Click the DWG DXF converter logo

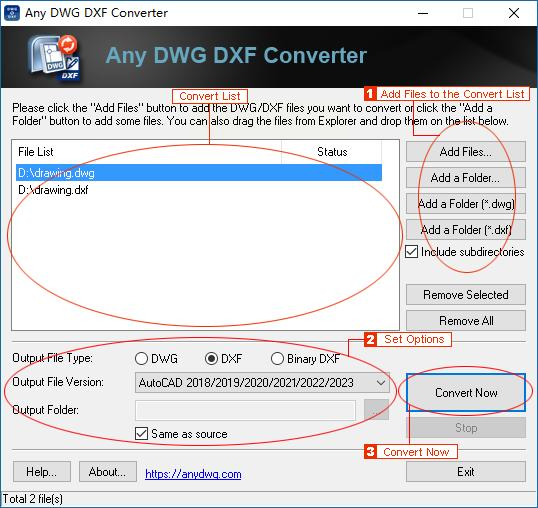[54, 57]
